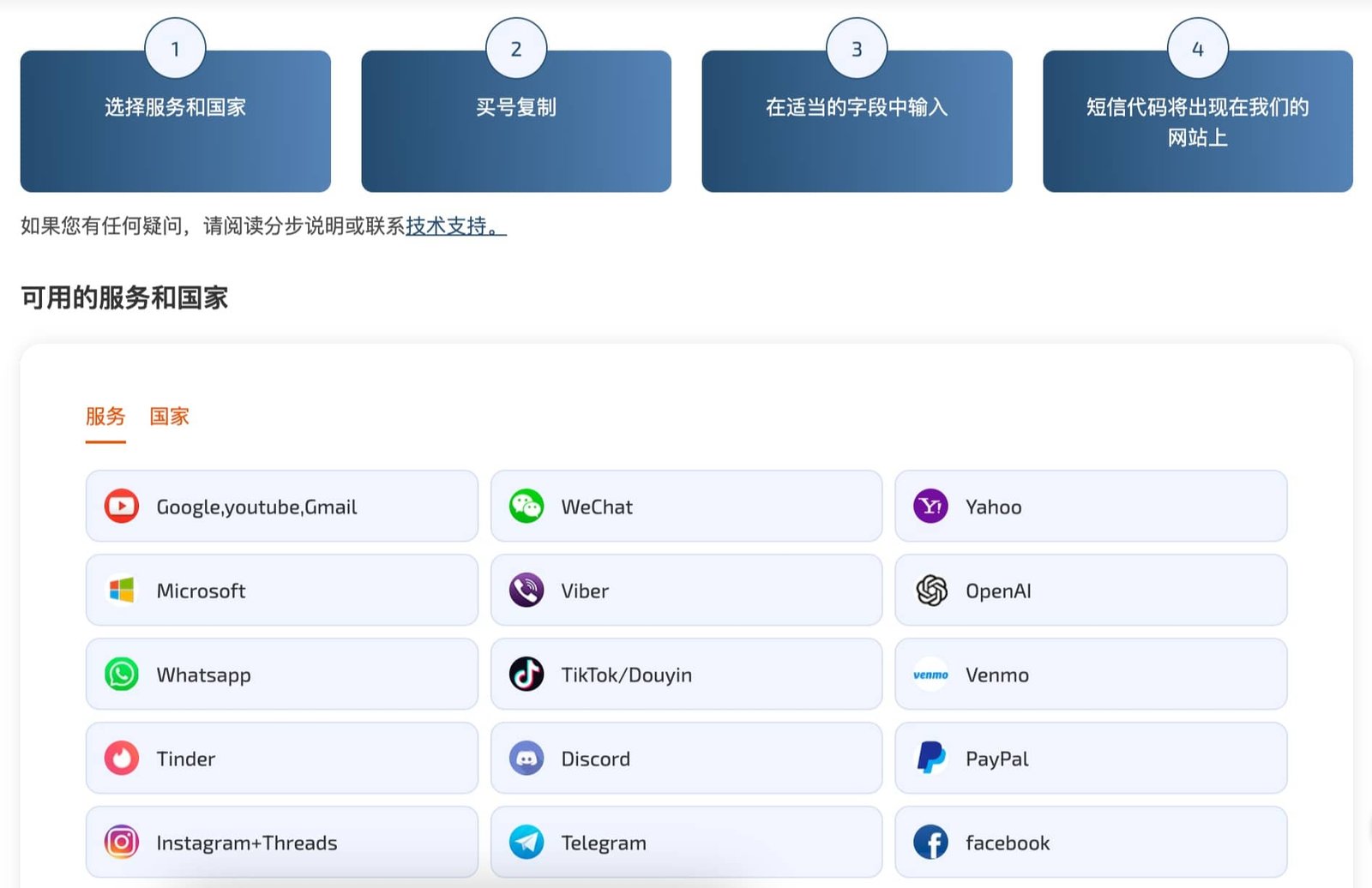Click the 选择服务和国家 step text

click(175, 107)
